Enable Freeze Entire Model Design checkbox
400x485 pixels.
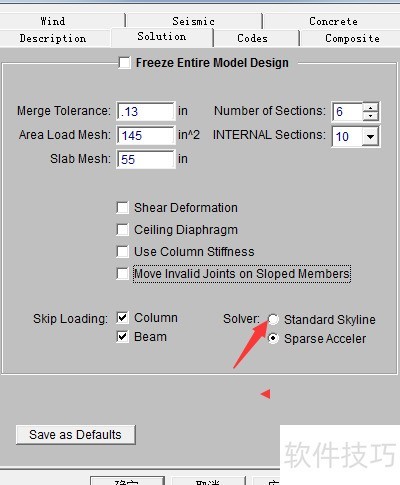124,63
